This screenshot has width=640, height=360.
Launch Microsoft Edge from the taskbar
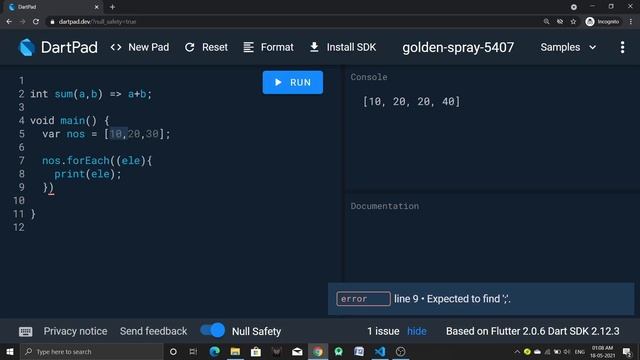[214, 351]
